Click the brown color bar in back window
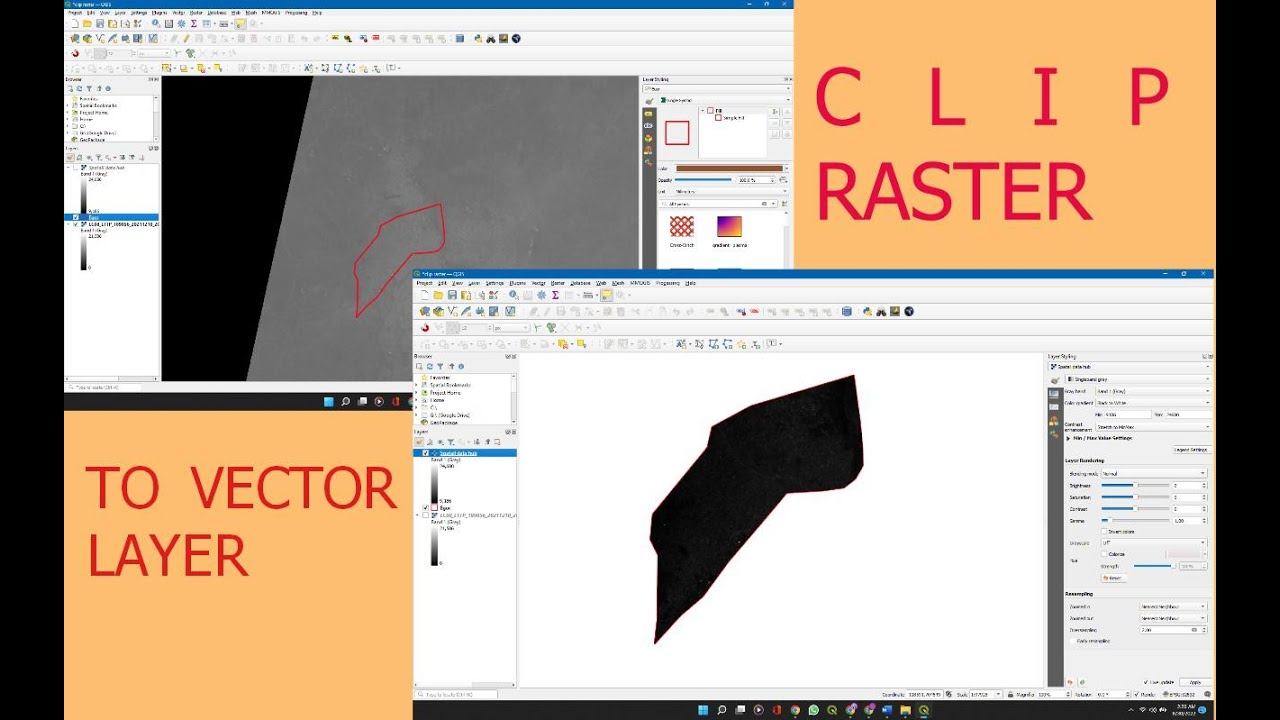Screen dimensions: 1280x720 pyautogui.click(x=730, y=168)
